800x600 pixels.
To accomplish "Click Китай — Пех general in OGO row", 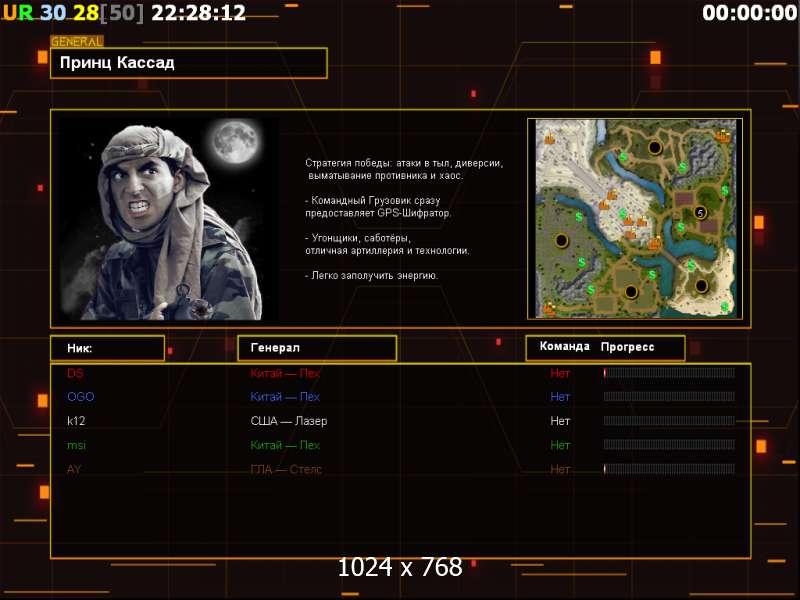I will tap(285, 396).
